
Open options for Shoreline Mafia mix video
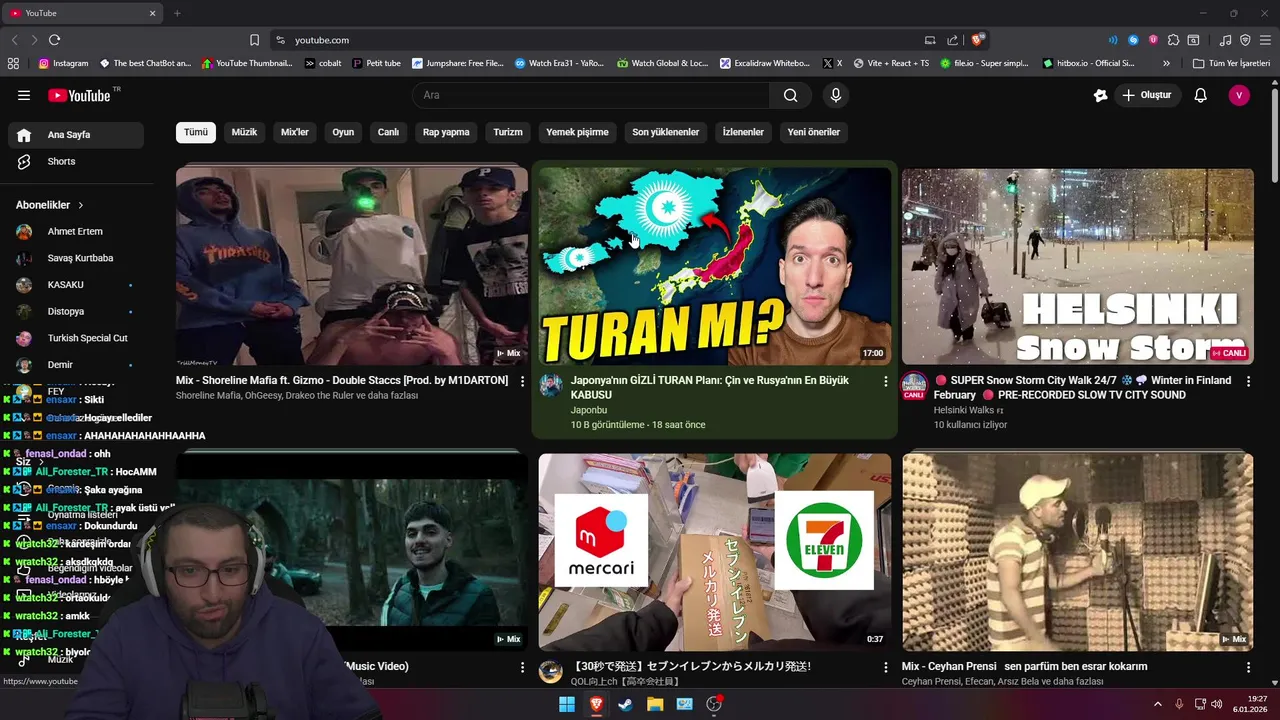pos(522,381)
